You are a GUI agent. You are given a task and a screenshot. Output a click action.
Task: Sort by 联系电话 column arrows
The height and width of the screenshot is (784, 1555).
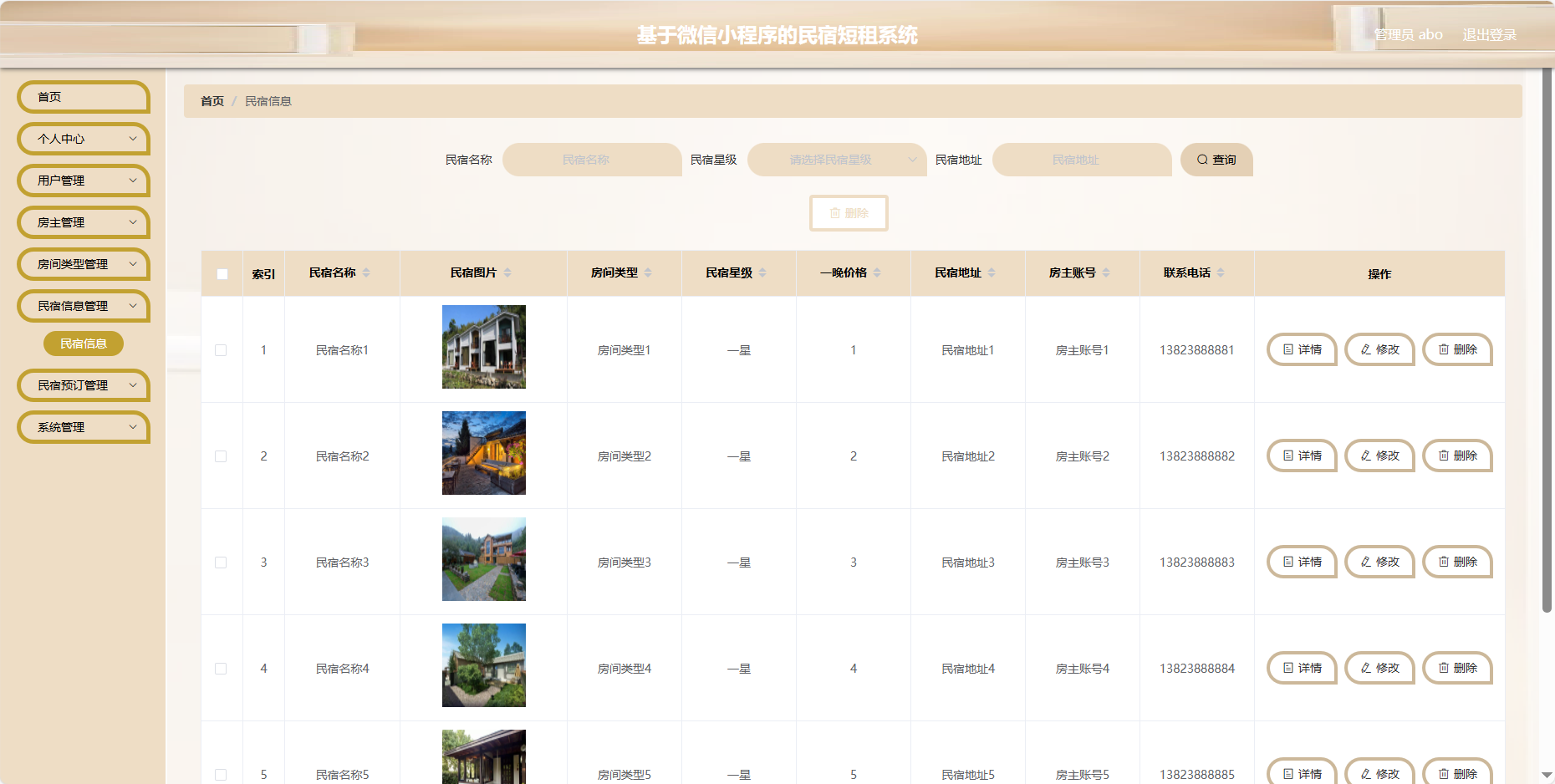click(x=1221, y=272)
